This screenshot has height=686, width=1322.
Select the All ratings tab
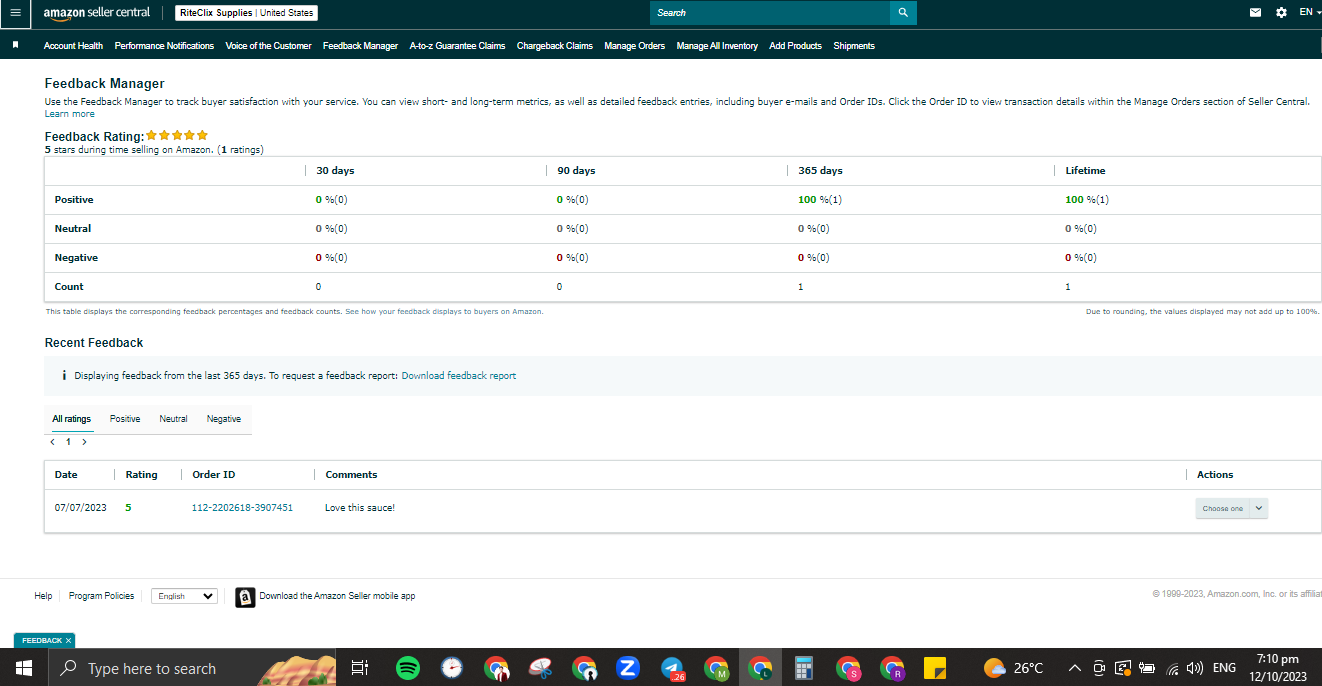(71, 419)
